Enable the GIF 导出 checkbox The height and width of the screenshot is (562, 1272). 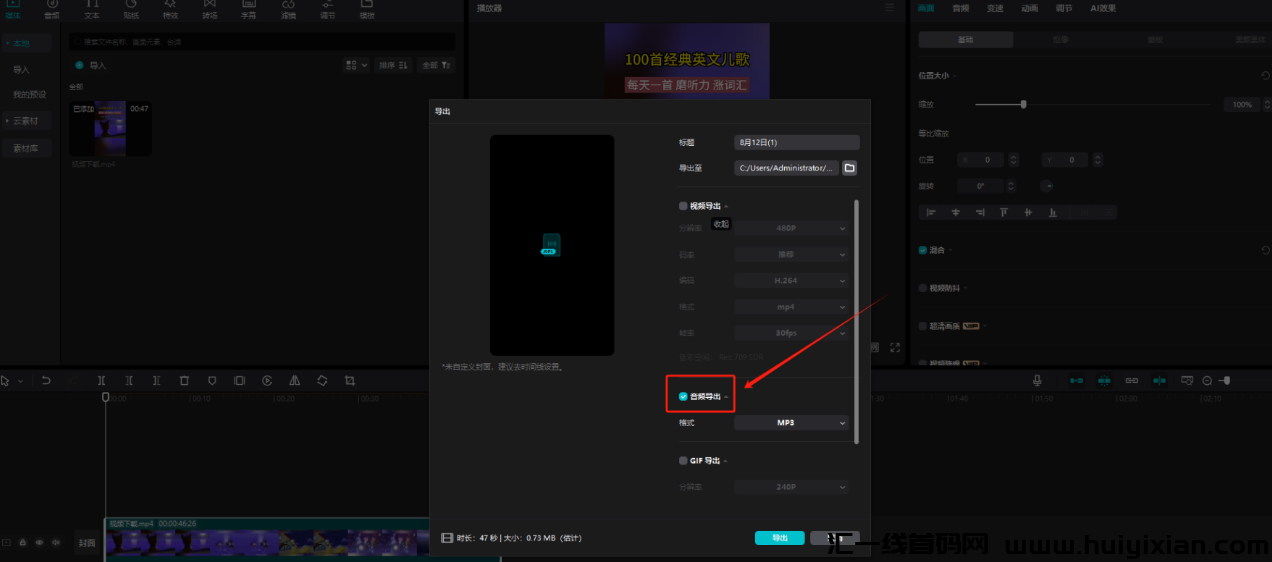(683, 461)
